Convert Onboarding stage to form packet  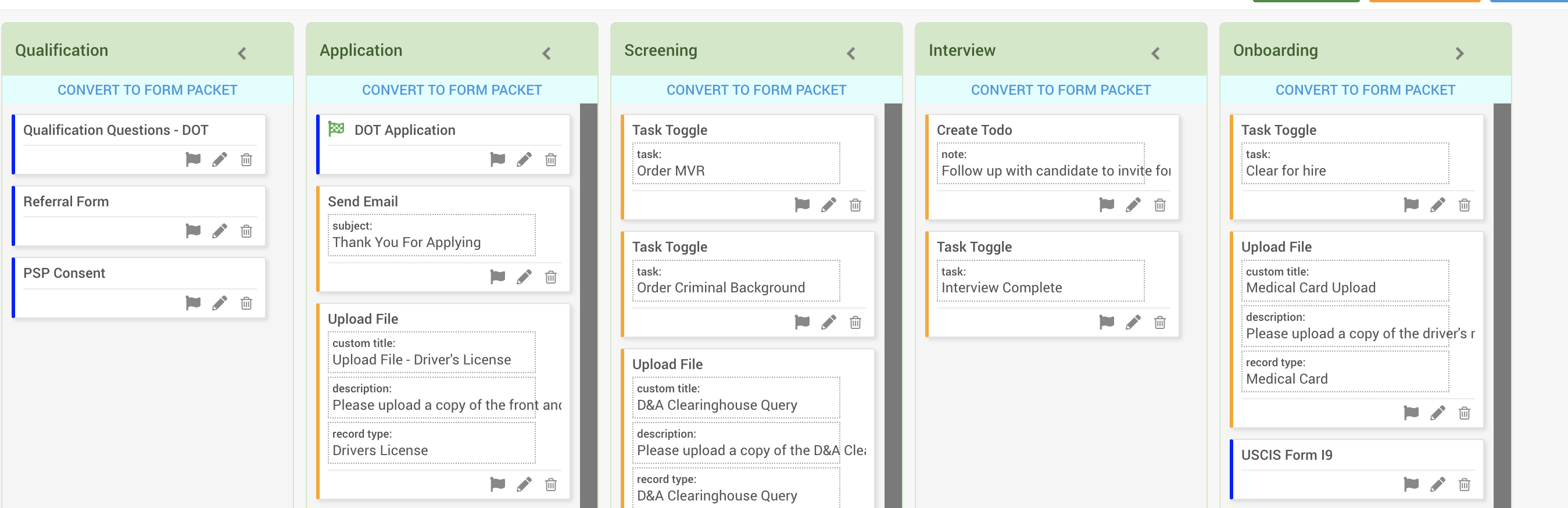coord(1365,90)
